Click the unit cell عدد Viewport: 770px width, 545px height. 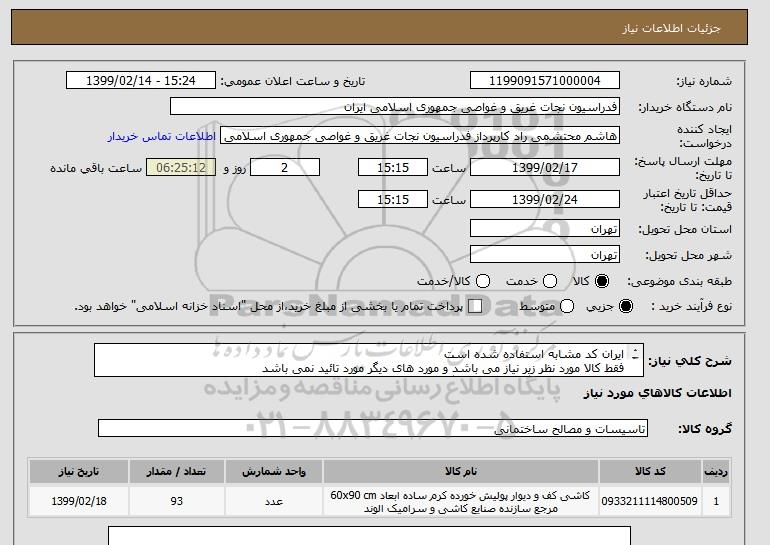pyautogui.click(x=274, y=501)
